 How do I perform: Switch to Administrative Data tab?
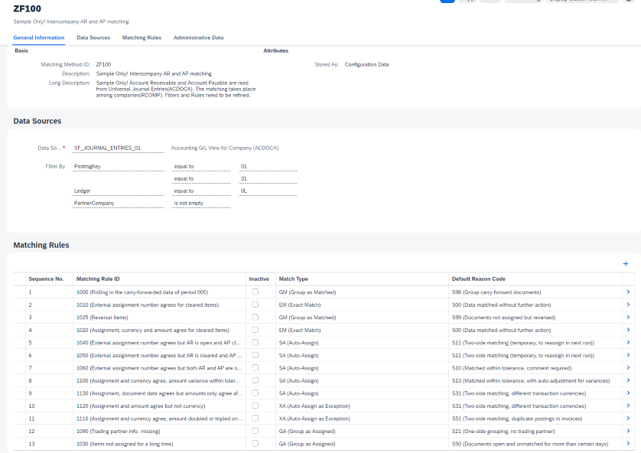point(199,38)
